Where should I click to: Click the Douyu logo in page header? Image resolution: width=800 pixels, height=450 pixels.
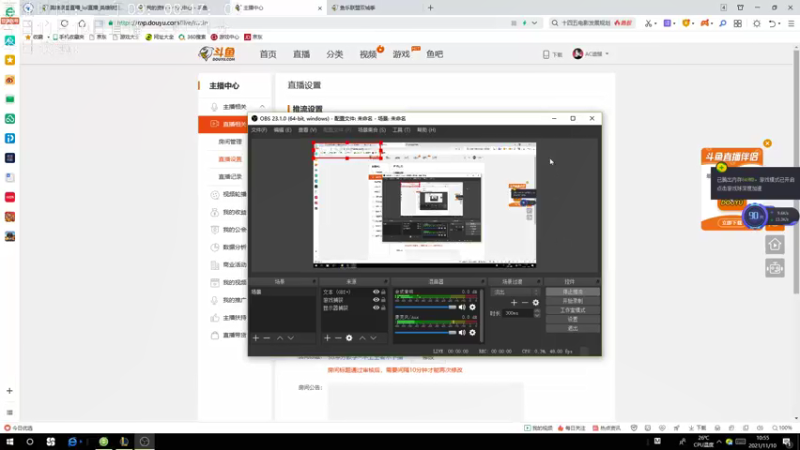point(218,54)
